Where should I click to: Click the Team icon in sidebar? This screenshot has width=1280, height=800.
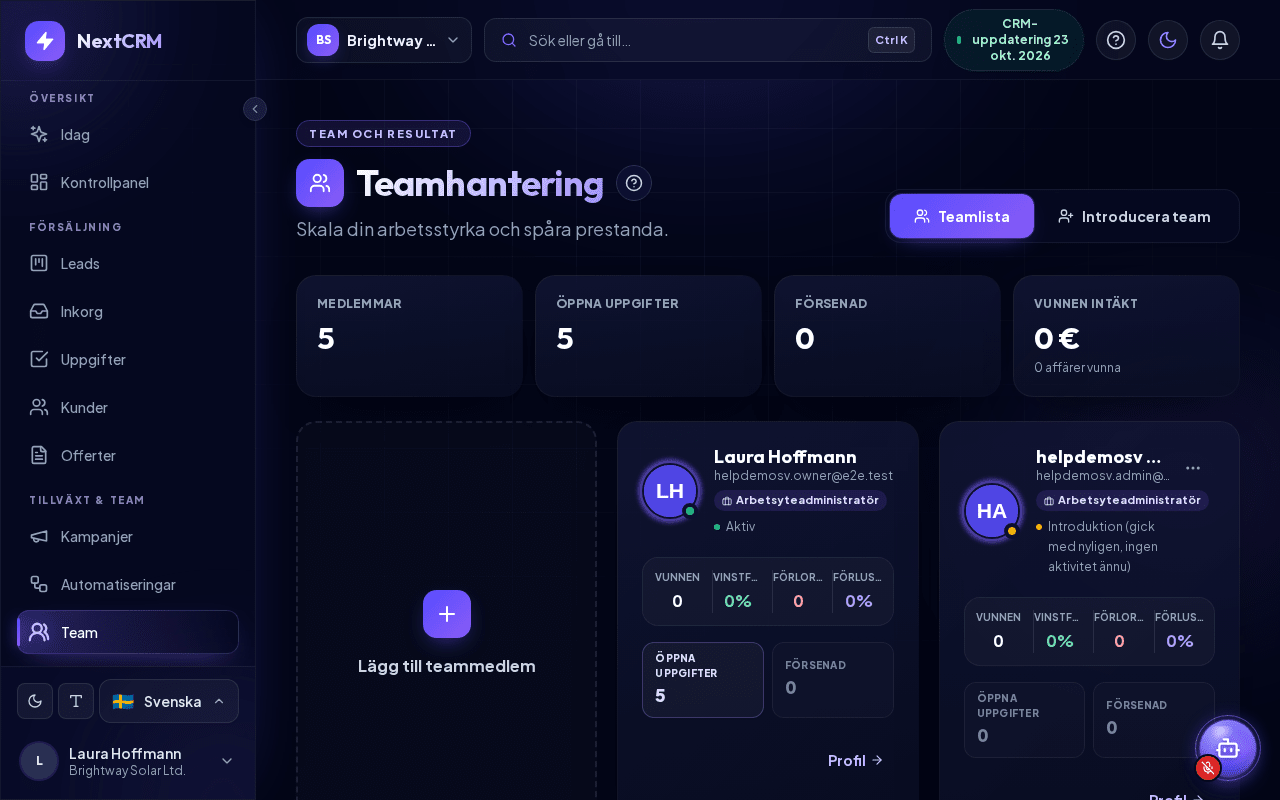(39, 632)
